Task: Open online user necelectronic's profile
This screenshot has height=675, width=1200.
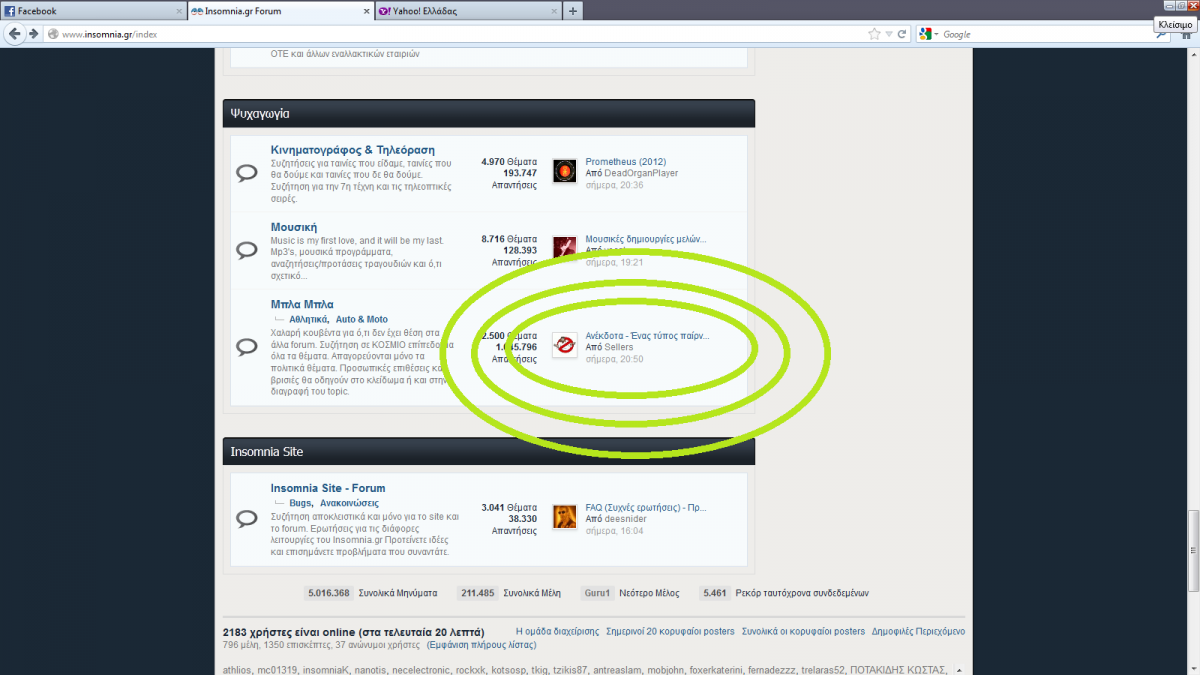Action: [419, 669]
